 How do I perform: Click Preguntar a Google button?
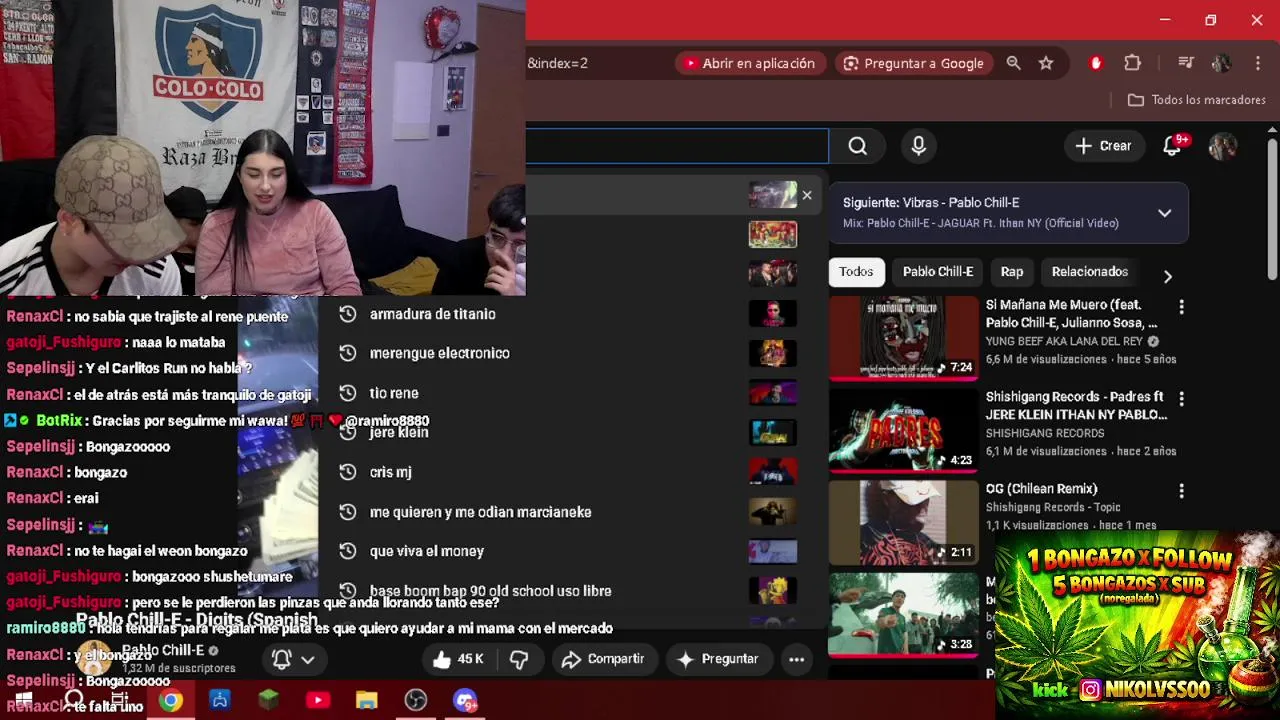913,63
